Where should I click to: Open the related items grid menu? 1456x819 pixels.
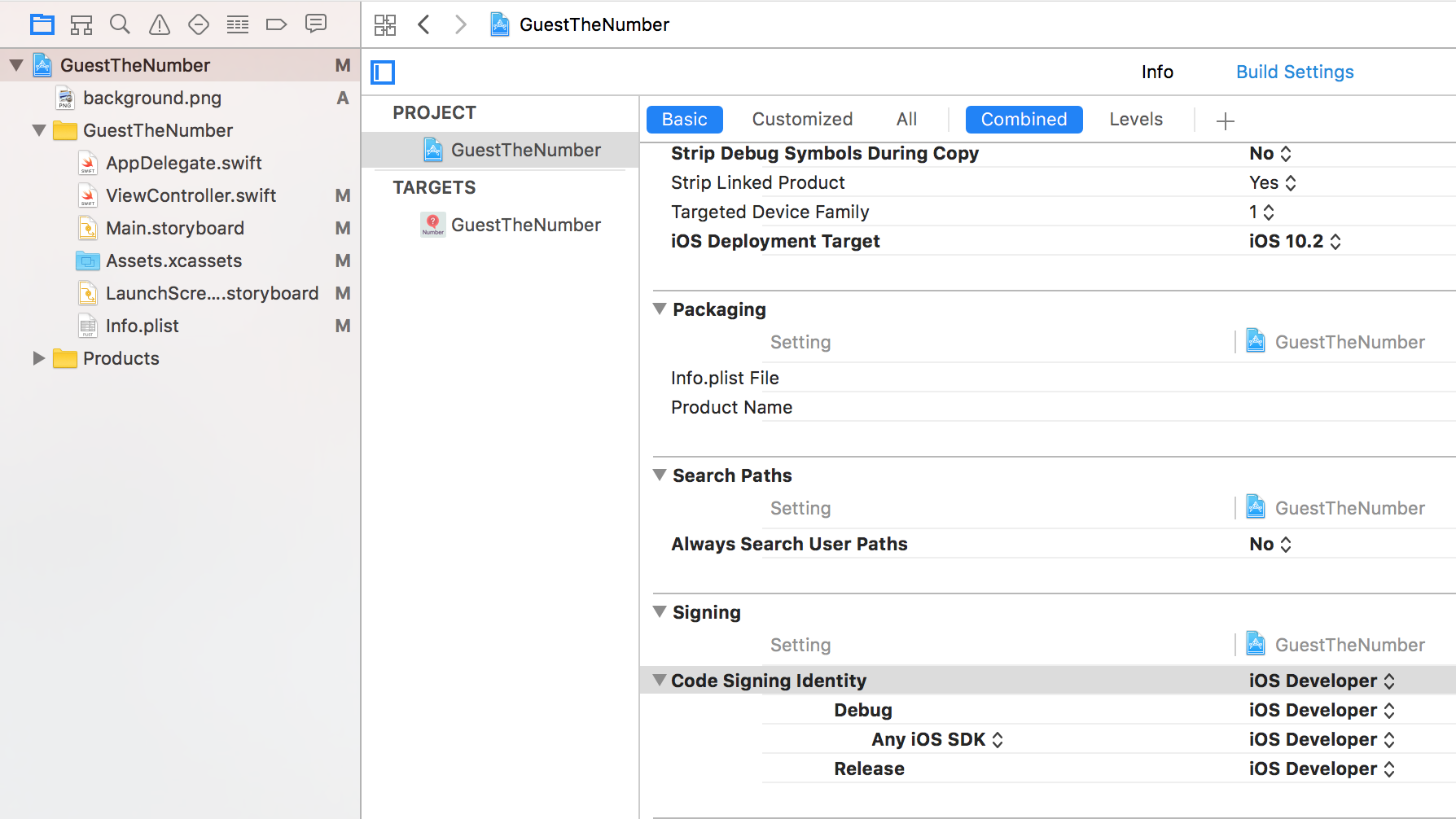385,24
